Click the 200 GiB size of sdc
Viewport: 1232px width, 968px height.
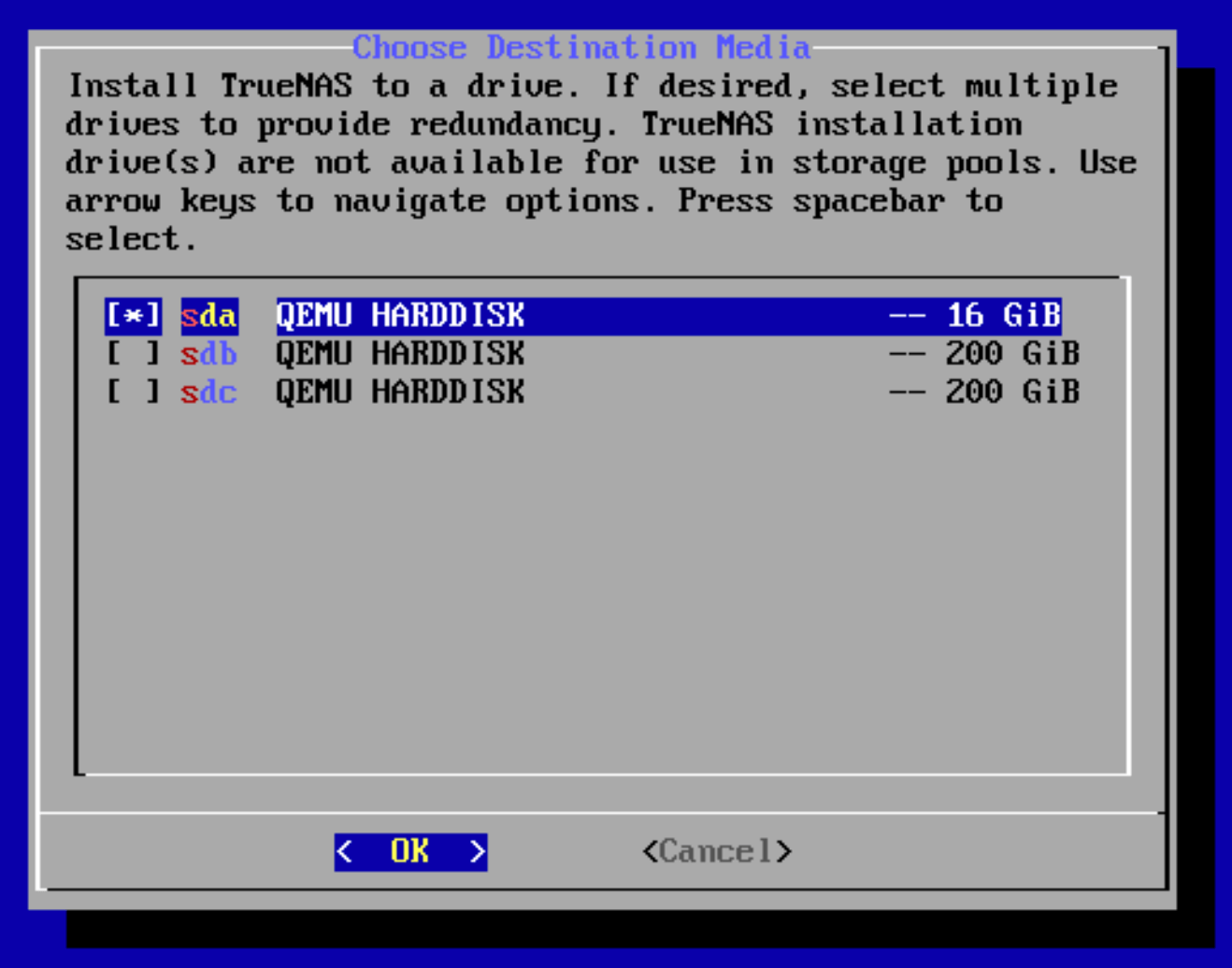point(1012,392)
